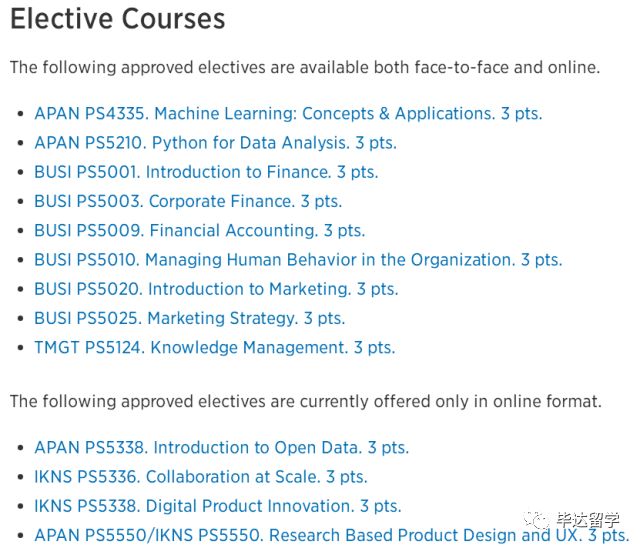Viewport: 640px width, 548px height.
Task: Click BUSI PS5001 Introduction to Finance link
Action: click(x=206, y=172)
